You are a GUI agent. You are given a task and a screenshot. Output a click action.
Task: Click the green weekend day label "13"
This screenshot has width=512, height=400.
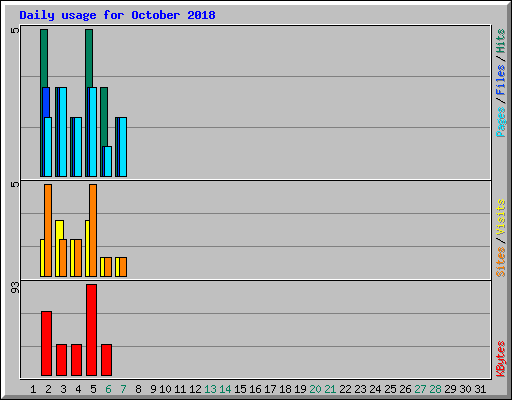tap(210, 389)
